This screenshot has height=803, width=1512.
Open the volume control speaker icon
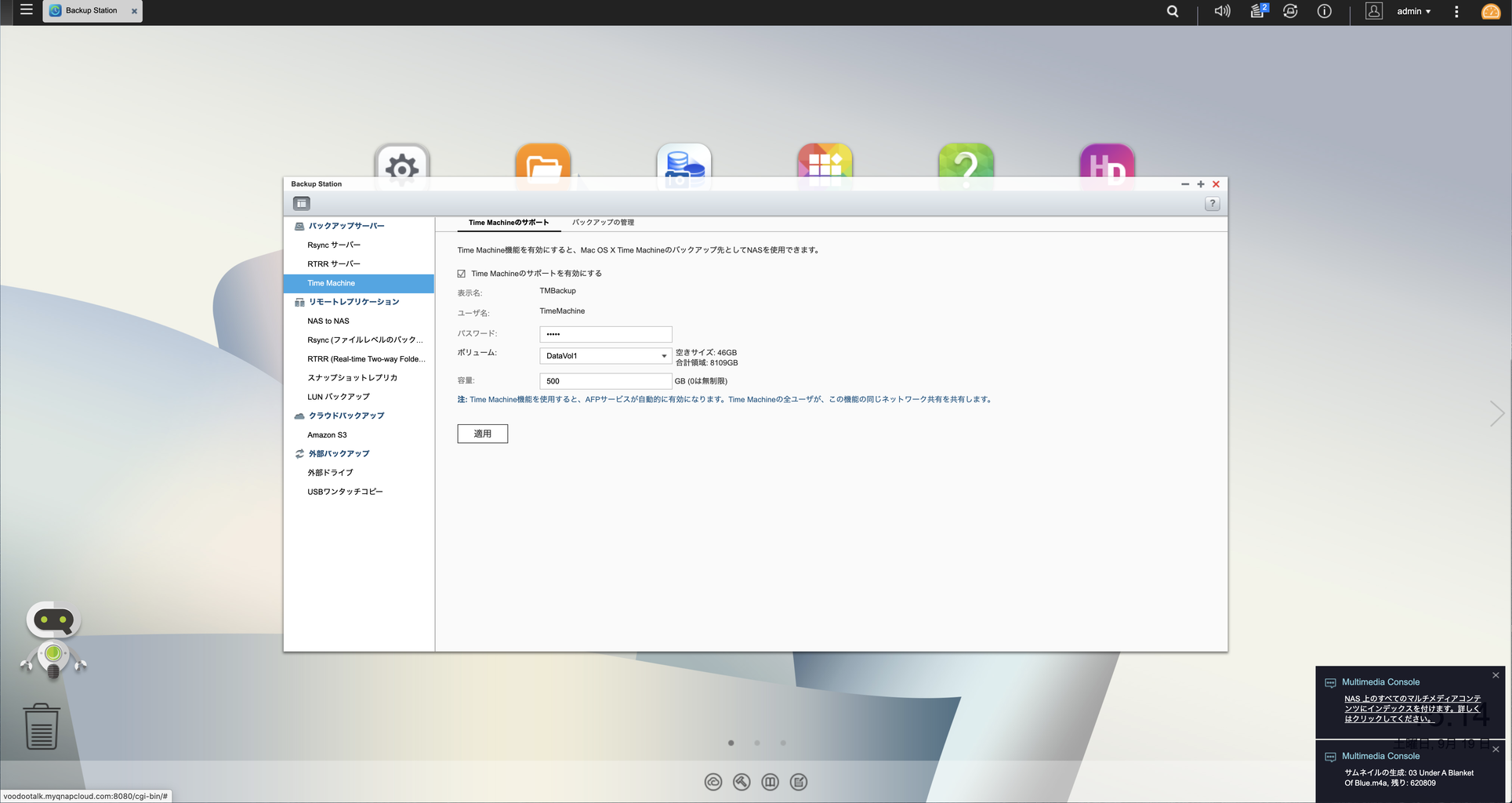point(1222,11)
